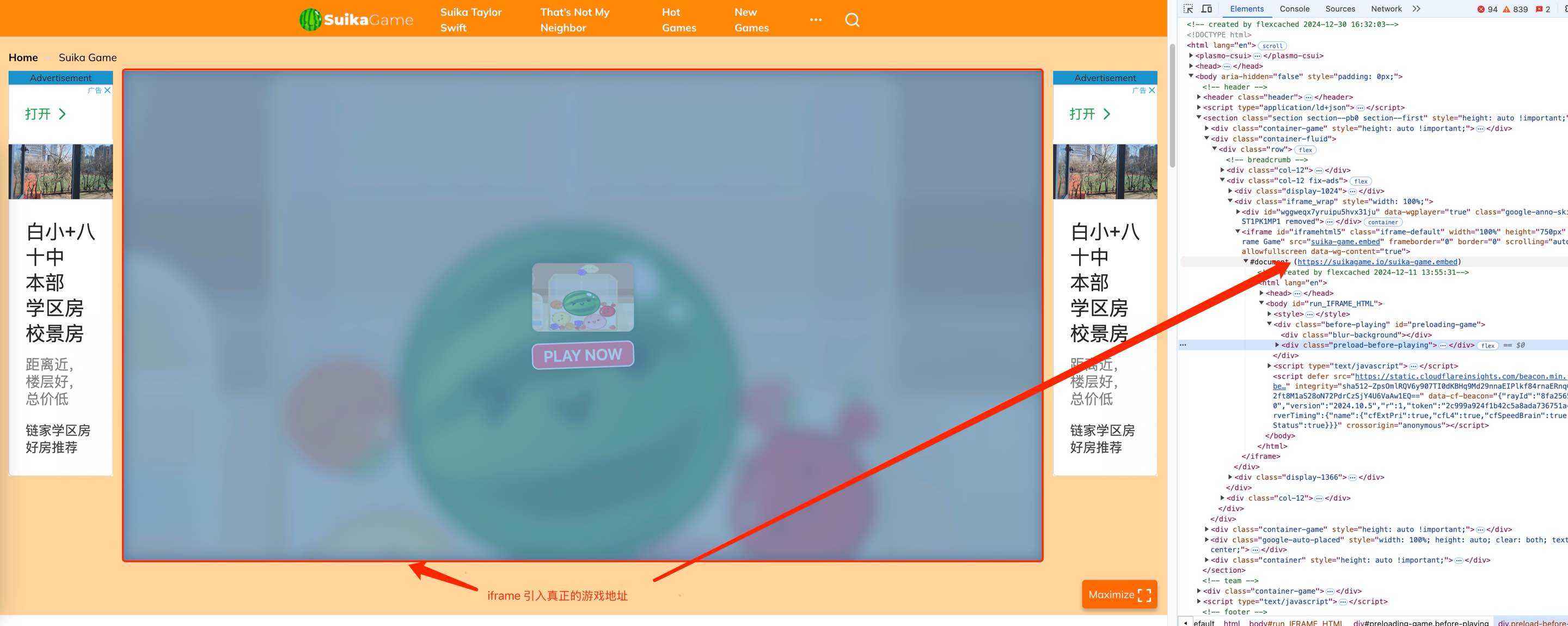Expand the header class="header" node

pos(1199,97)
